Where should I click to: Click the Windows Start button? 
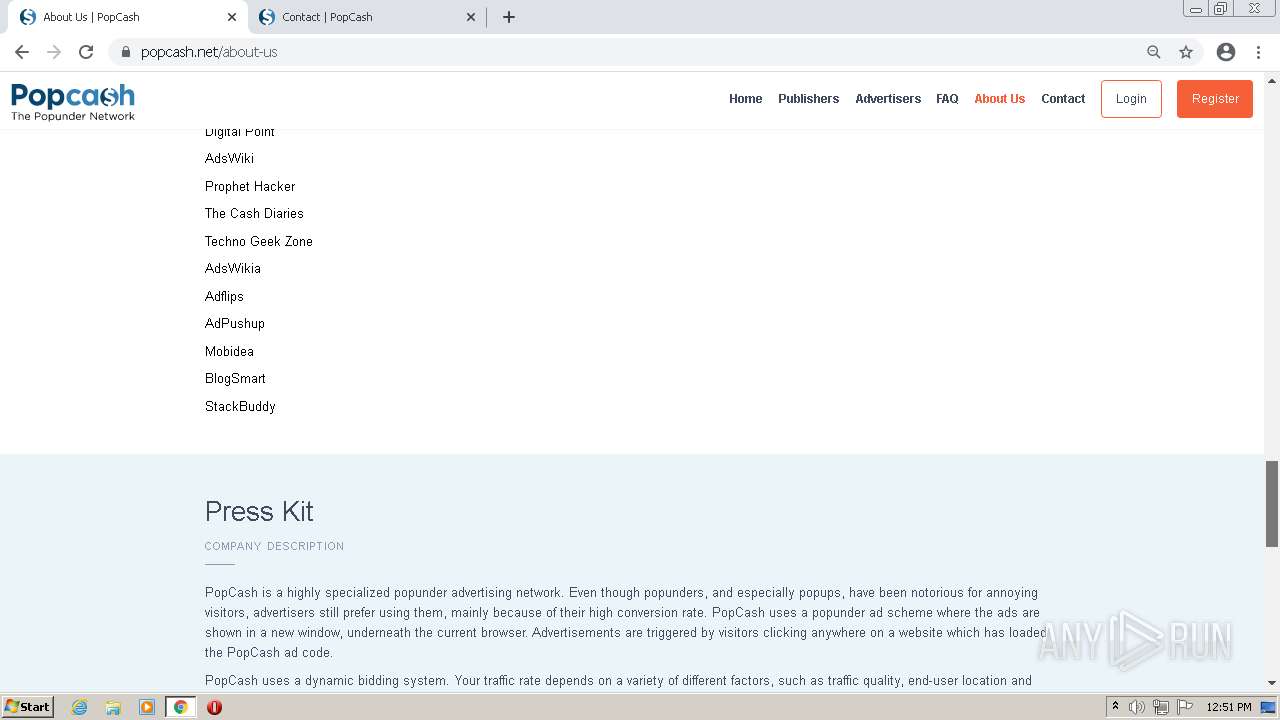pos(27,707)
